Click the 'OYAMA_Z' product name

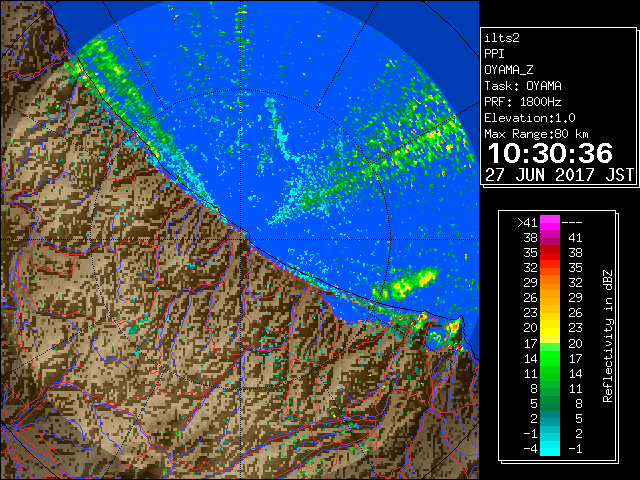click(509, 70)
